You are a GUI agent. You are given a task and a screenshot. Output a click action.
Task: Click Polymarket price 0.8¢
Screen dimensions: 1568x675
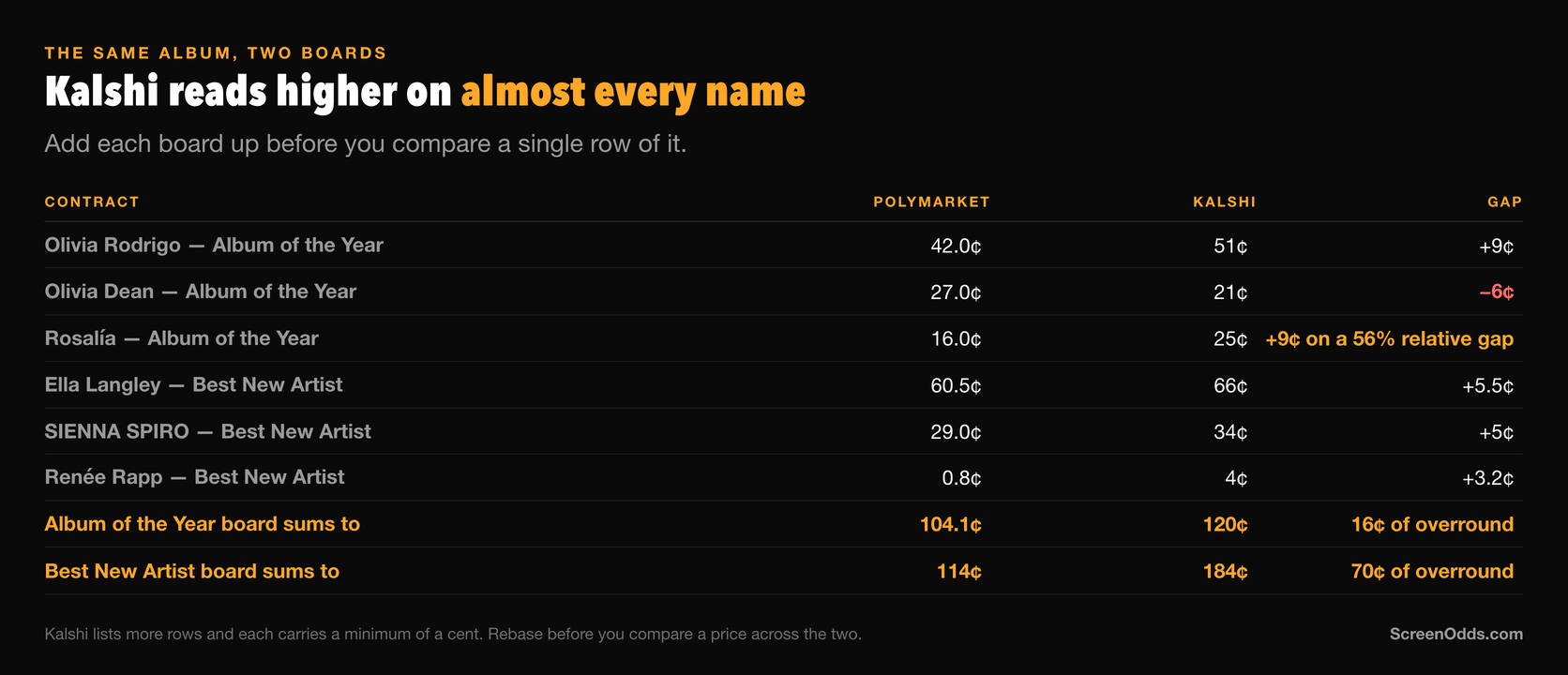[x=961, y=478]
